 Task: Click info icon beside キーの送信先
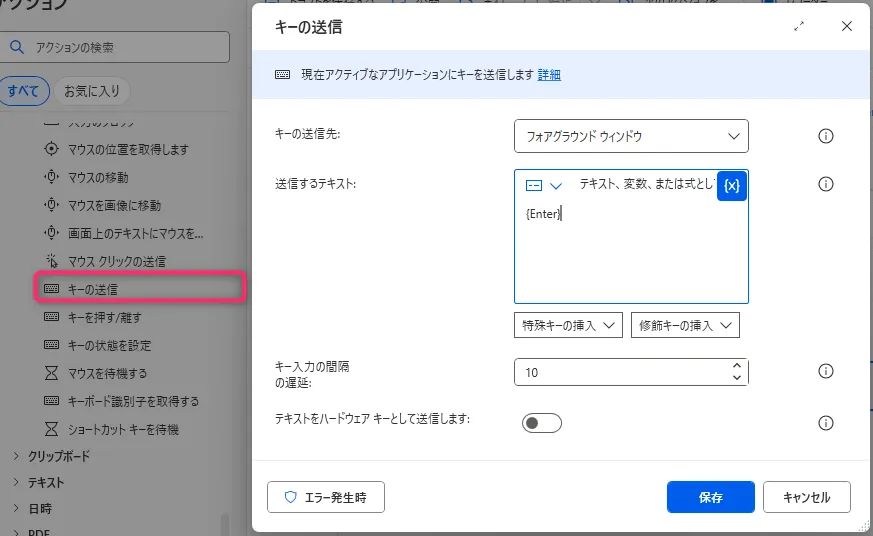(x=826, y=136)
